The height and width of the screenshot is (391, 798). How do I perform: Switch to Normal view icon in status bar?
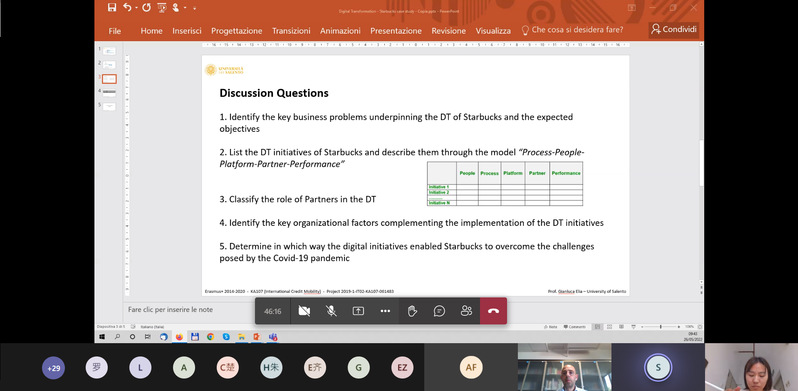pyautogui.click(x=597, y=327)
